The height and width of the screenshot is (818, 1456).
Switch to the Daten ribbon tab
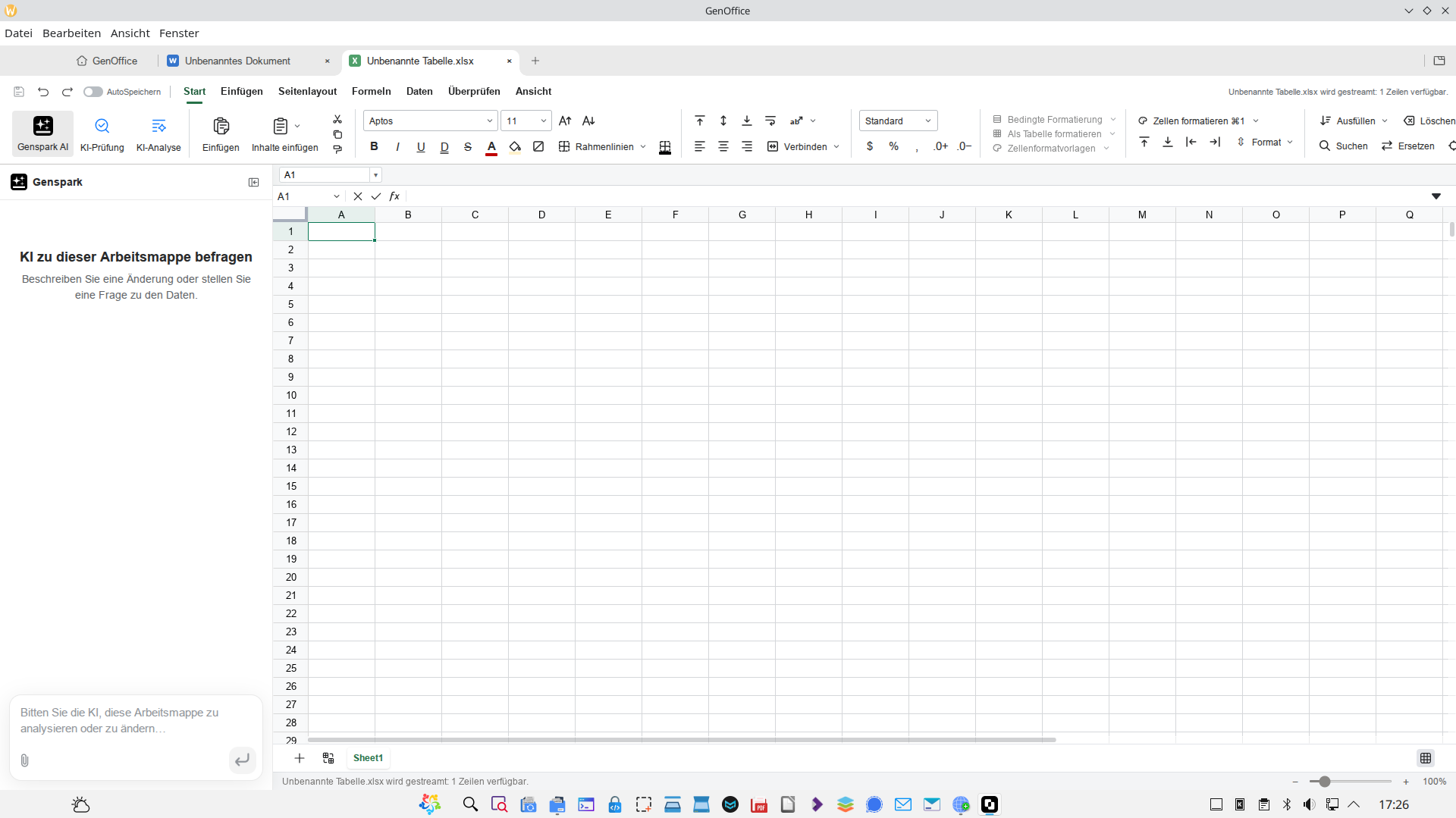pos(419,92)
